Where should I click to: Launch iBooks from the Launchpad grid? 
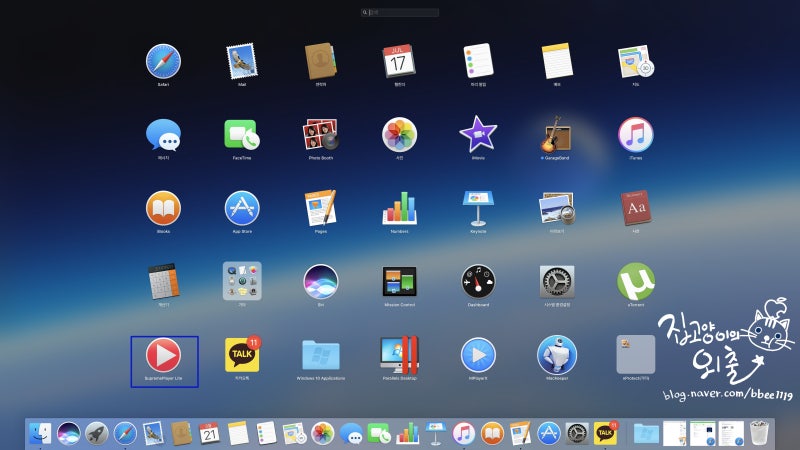tap(163, 208)
